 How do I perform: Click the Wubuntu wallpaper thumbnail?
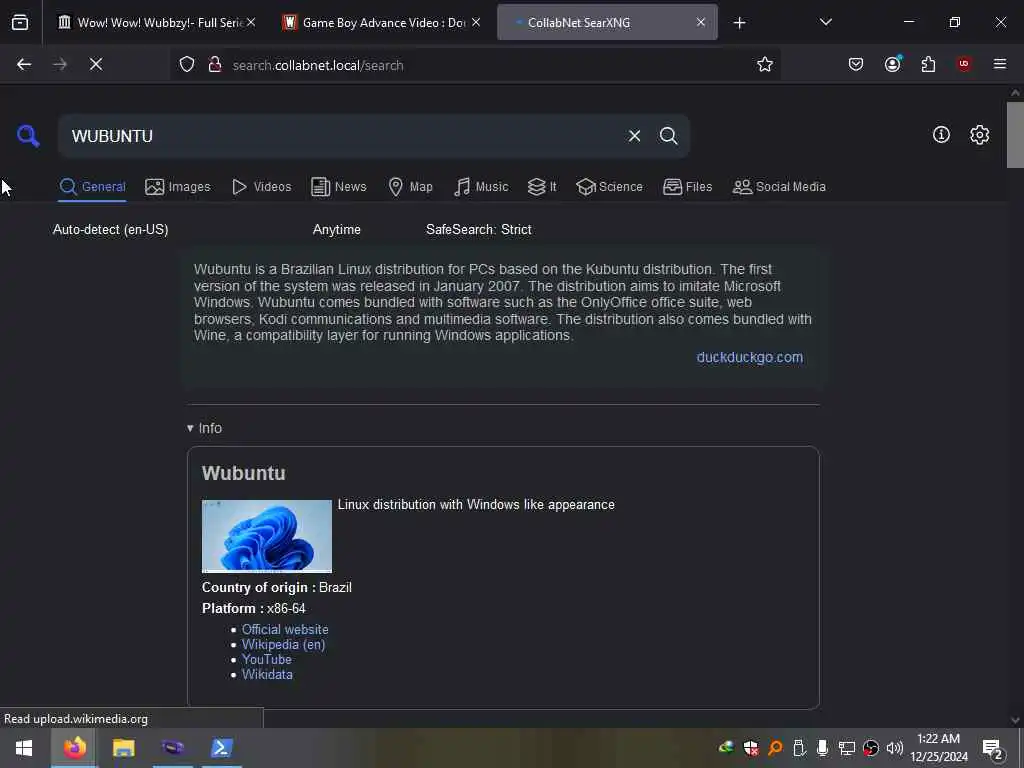(x=266, y=536)
